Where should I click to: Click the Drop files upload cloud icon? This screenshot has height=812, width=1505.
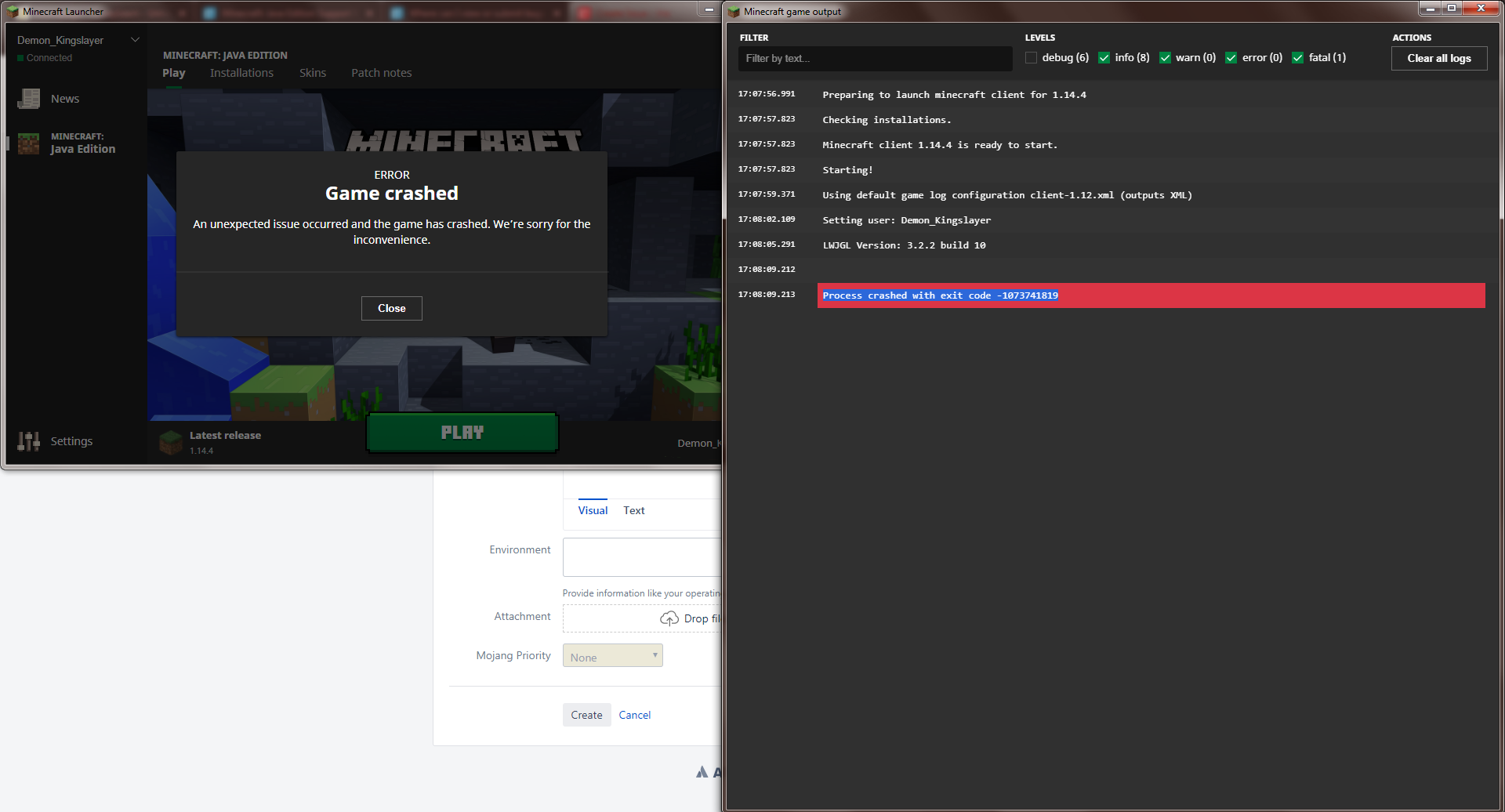click(x=669, y=618)
